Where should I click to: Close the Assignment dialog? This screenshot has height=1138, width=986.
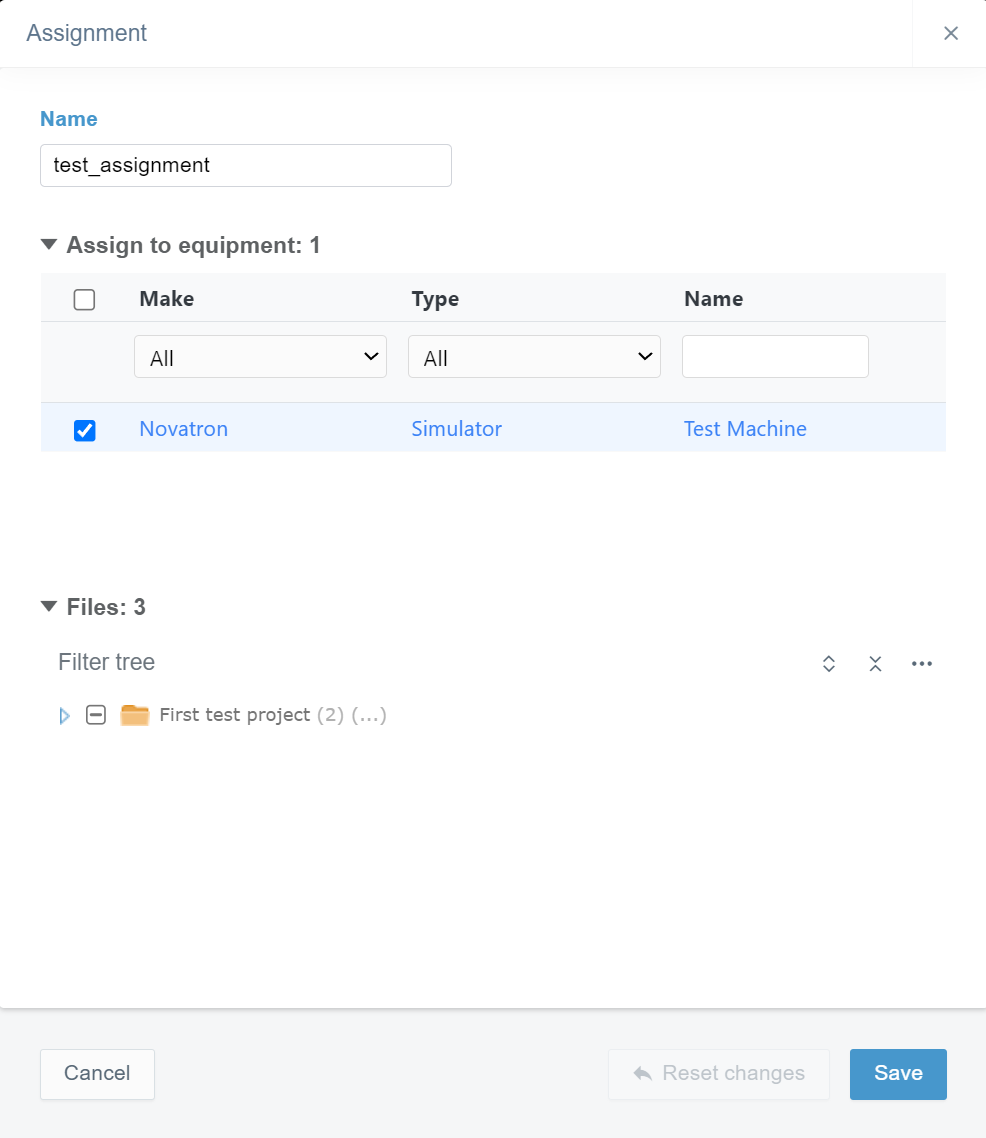pyautogui.click(x=950, y=34)
